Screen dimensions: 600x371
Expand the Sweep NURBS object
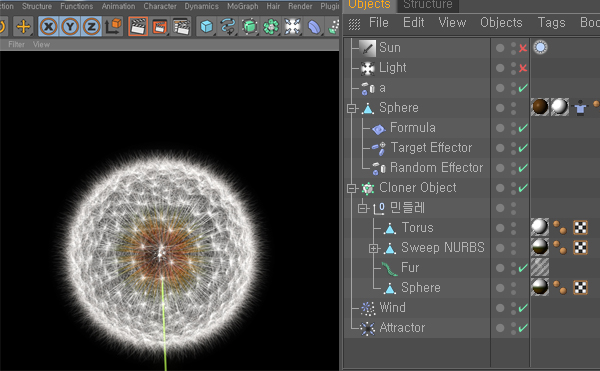point(373,249)
